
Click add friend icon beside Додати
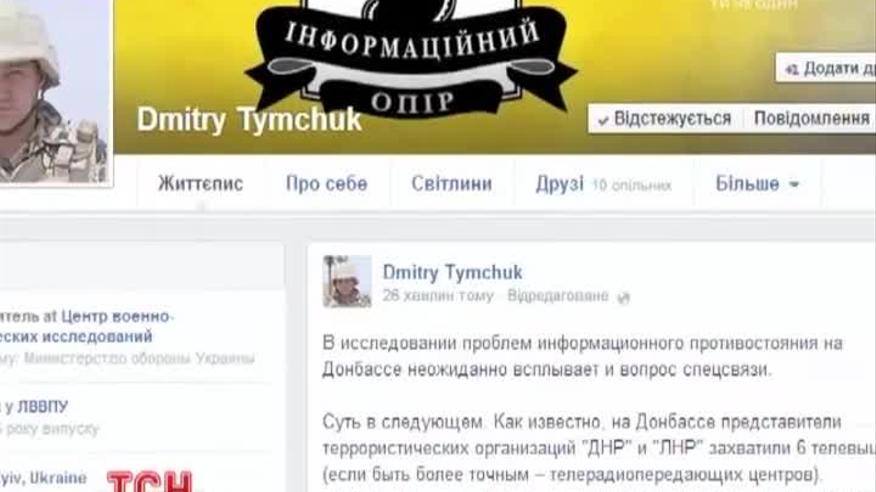pos(791,70)
